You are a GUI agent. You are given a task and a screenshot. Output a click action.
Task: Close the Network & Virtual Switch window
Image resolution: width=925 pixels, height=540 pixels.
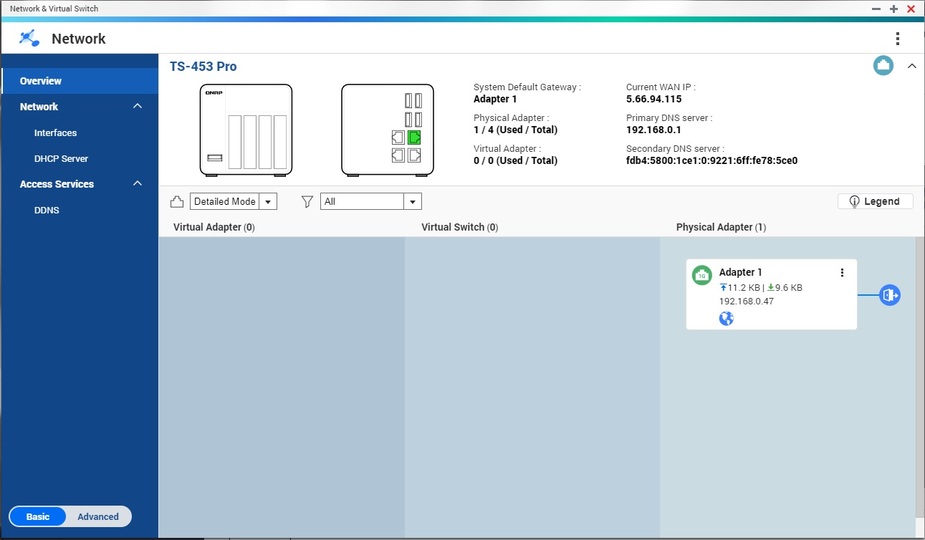[x=911, y=8]
